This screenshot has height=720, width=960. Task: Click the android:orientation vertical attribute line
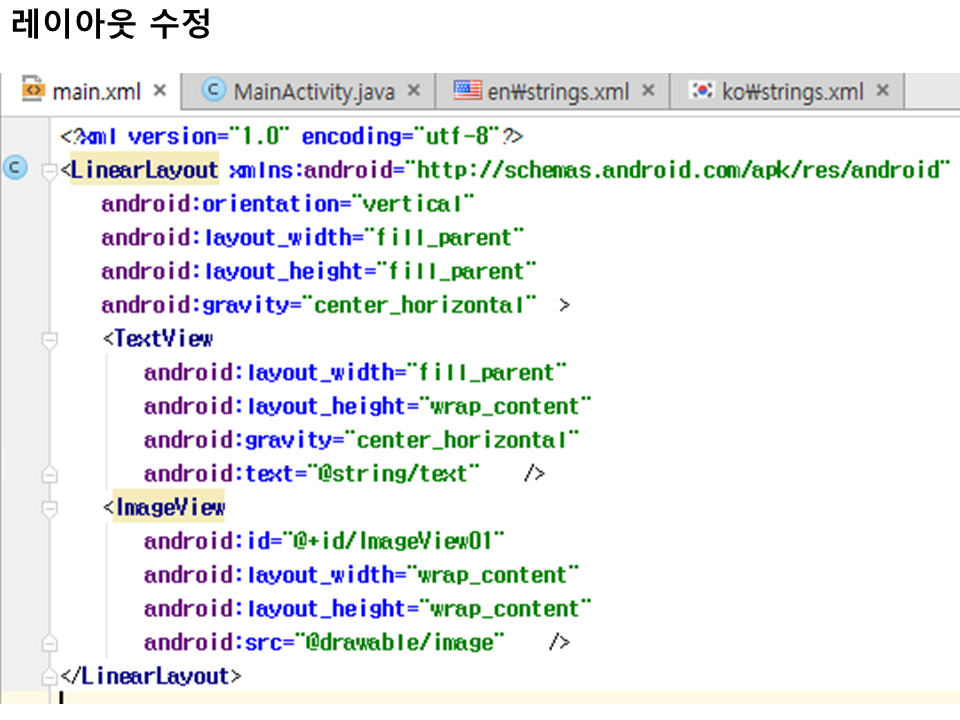pyautogui.click(x=287, y=204)
